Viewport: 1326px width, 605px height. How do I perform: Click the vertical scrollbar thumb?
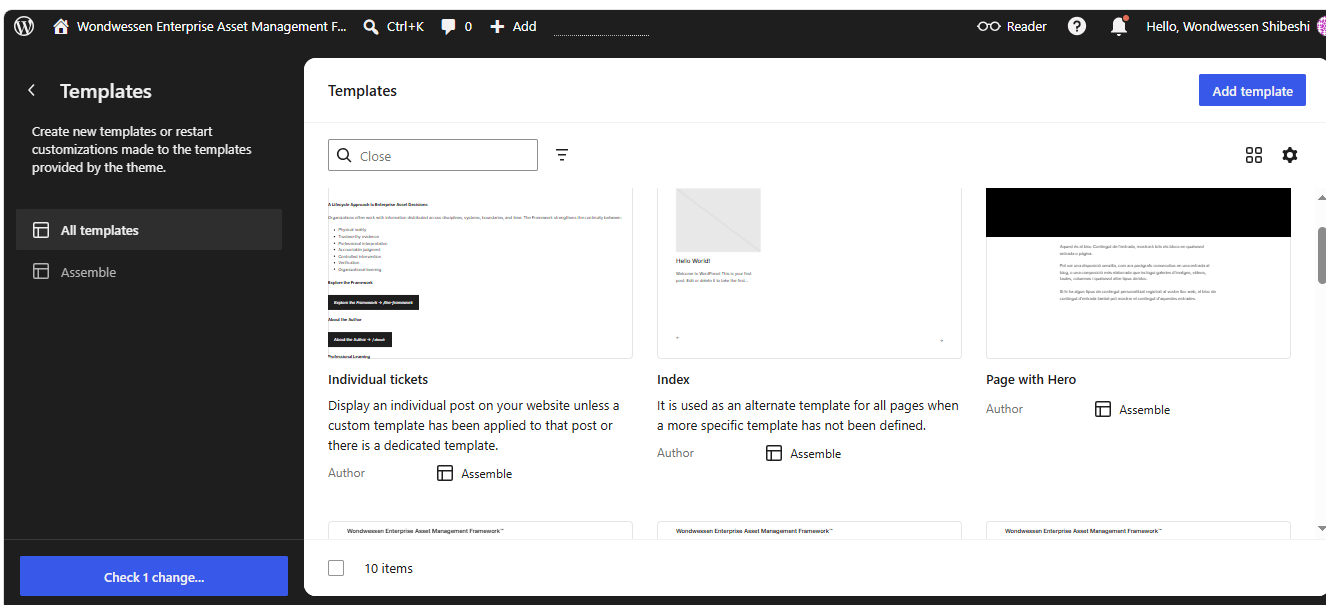coord(1322,255)
